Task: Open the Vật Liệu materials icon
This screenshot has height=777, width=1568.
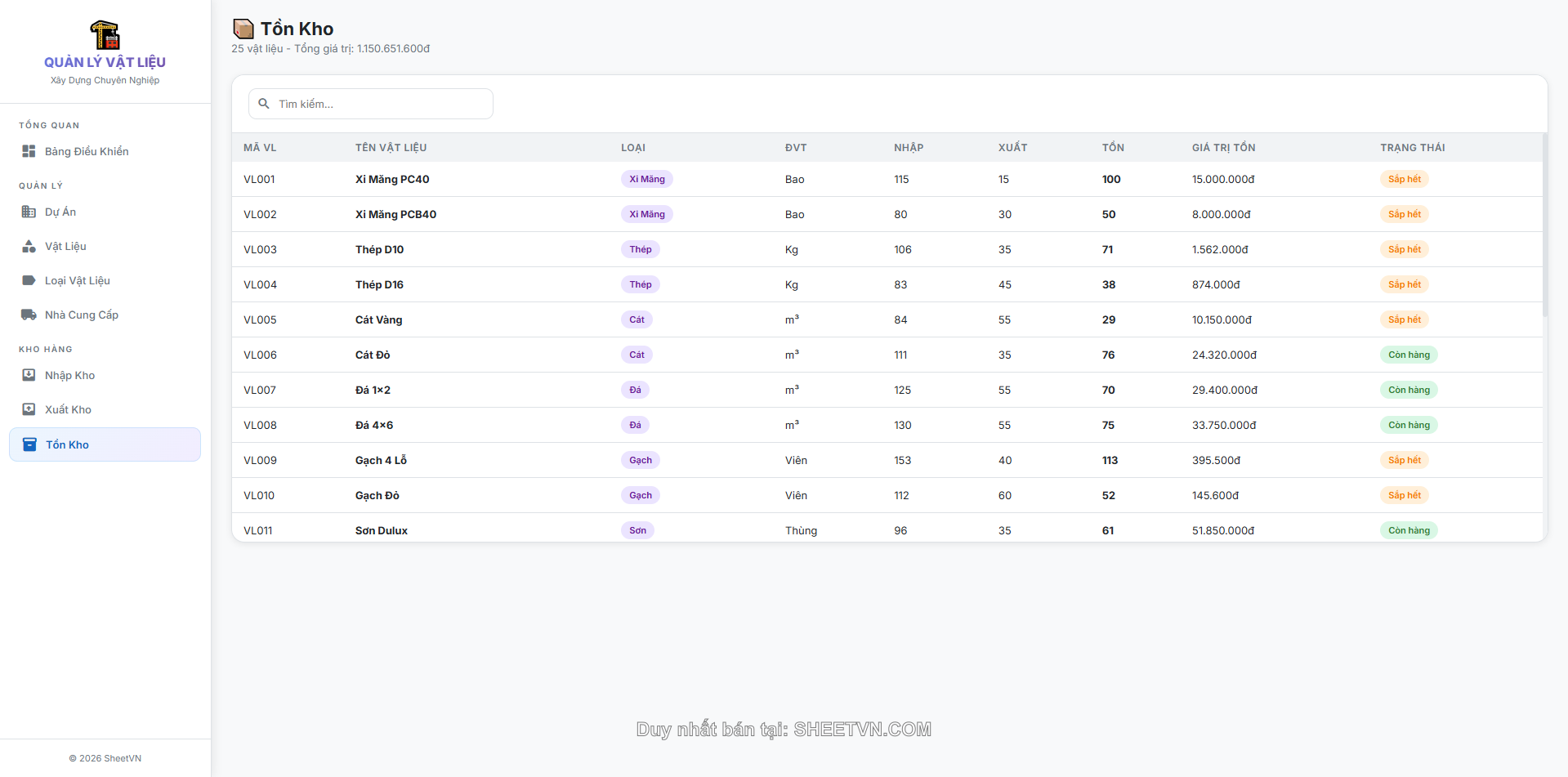Action: 29,246
